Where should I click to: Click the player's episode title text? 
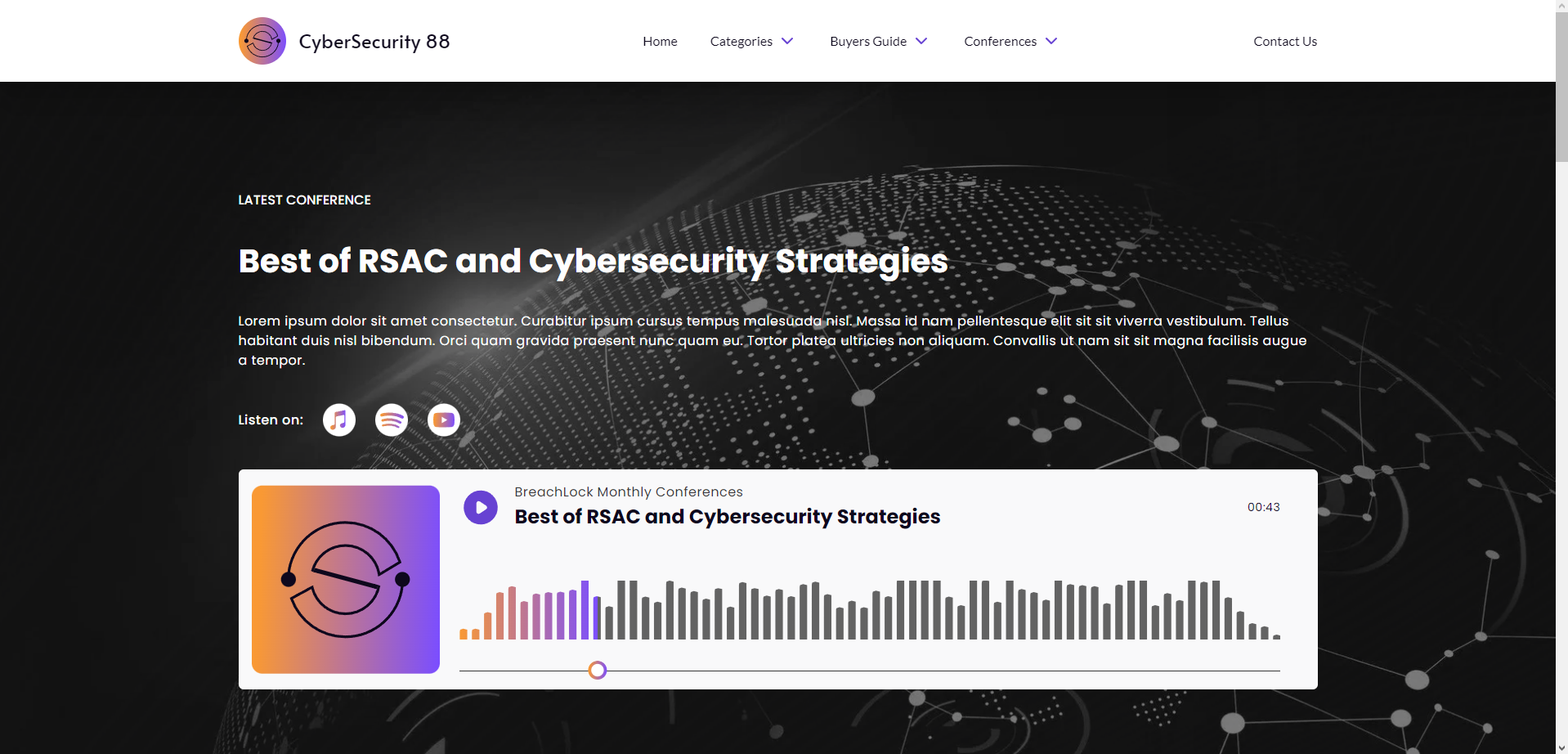pyautogui.click(x=727, y=517)
